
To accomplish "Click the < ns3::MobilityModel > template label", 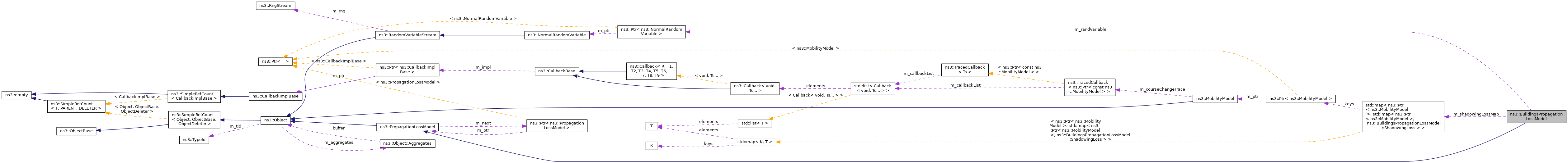I will click(x=815, y=48).
